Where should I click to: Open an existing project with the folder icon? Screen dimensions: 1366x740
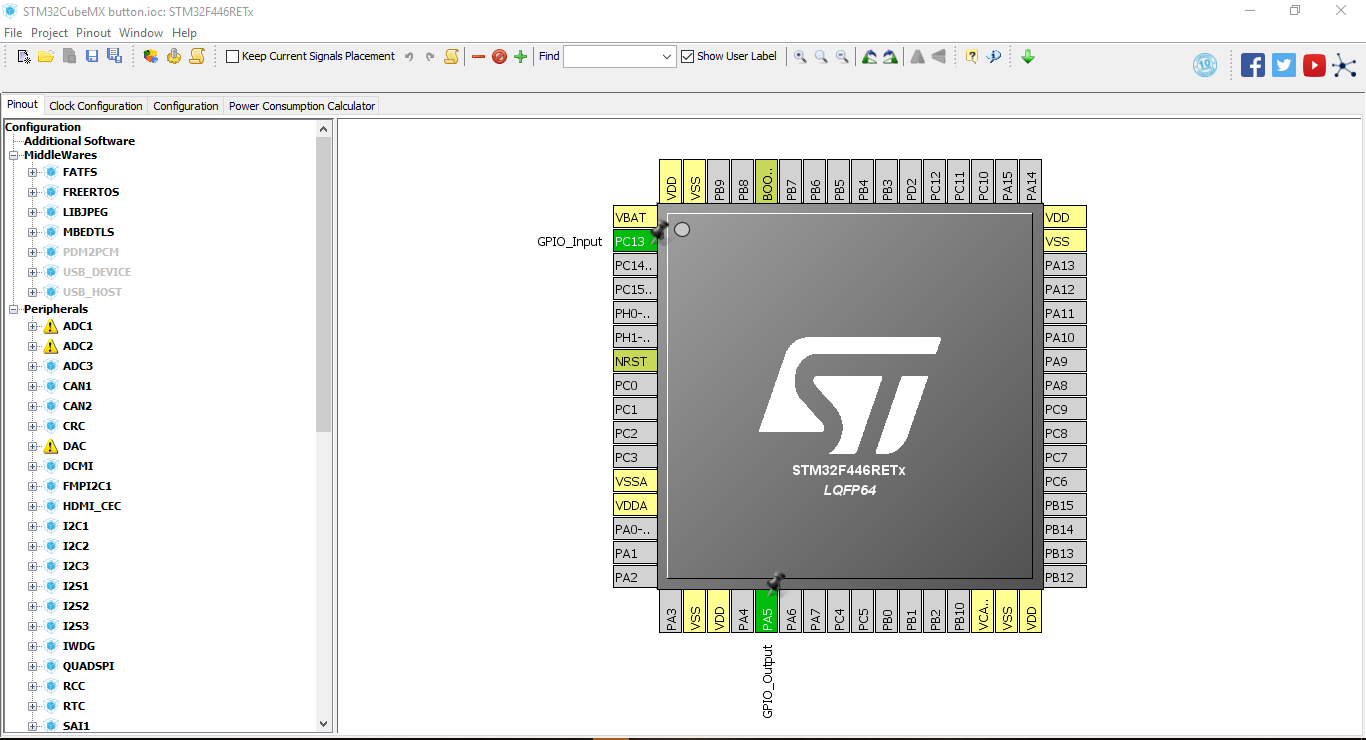tap(46, 56)
